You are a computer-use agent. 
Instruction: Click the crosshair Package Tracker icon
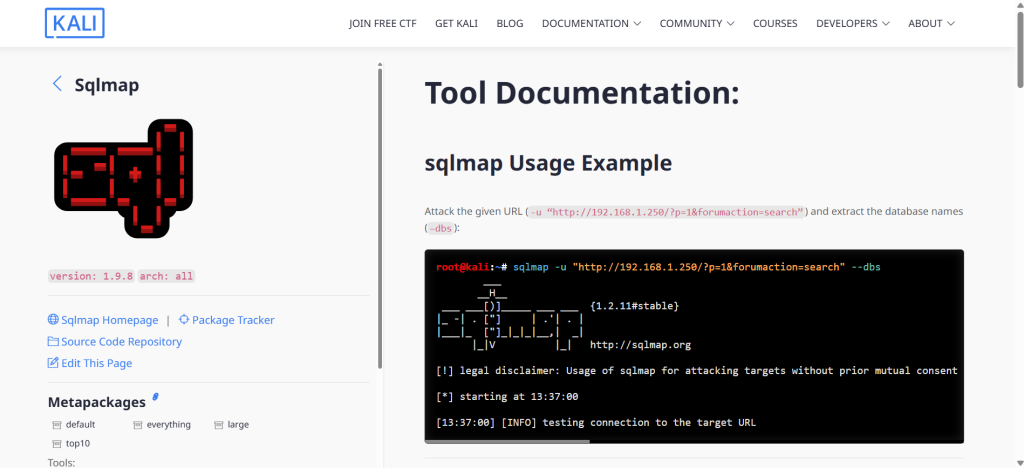(x=184, y=320)
